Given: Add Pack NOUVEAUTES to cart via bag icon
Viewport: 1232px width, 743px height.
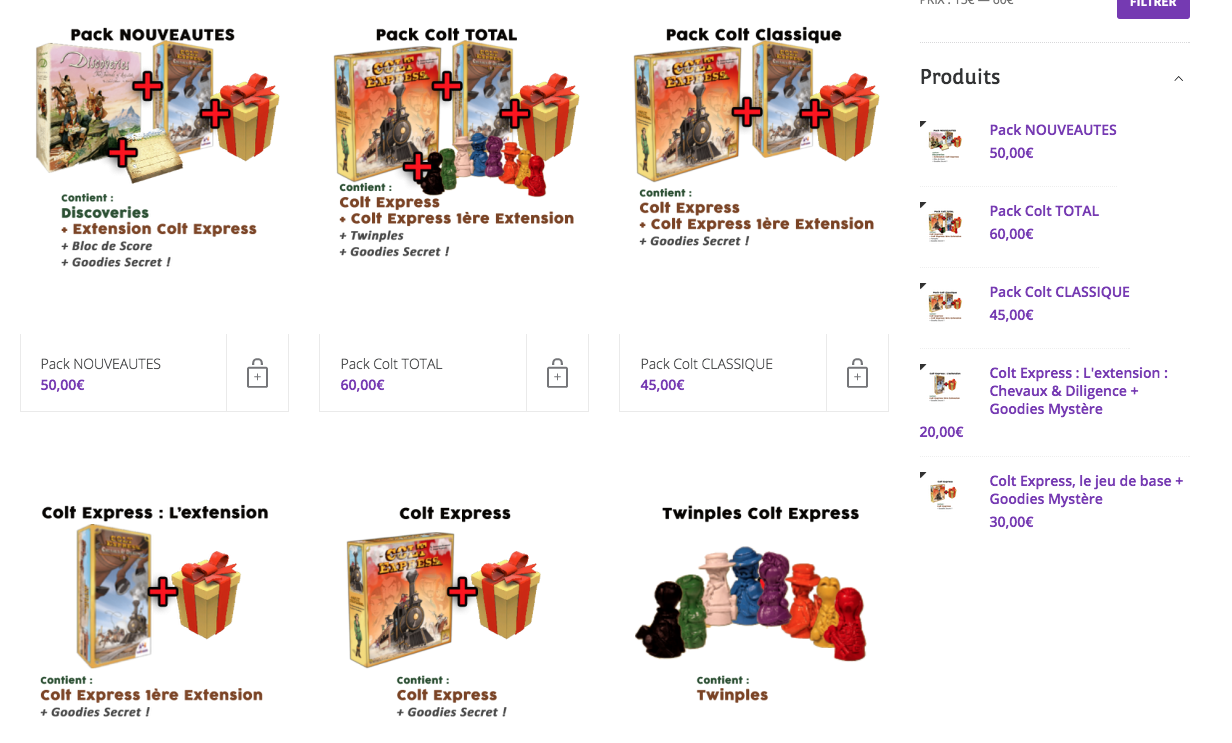Looking at the screenshot, I should (257, 373).
